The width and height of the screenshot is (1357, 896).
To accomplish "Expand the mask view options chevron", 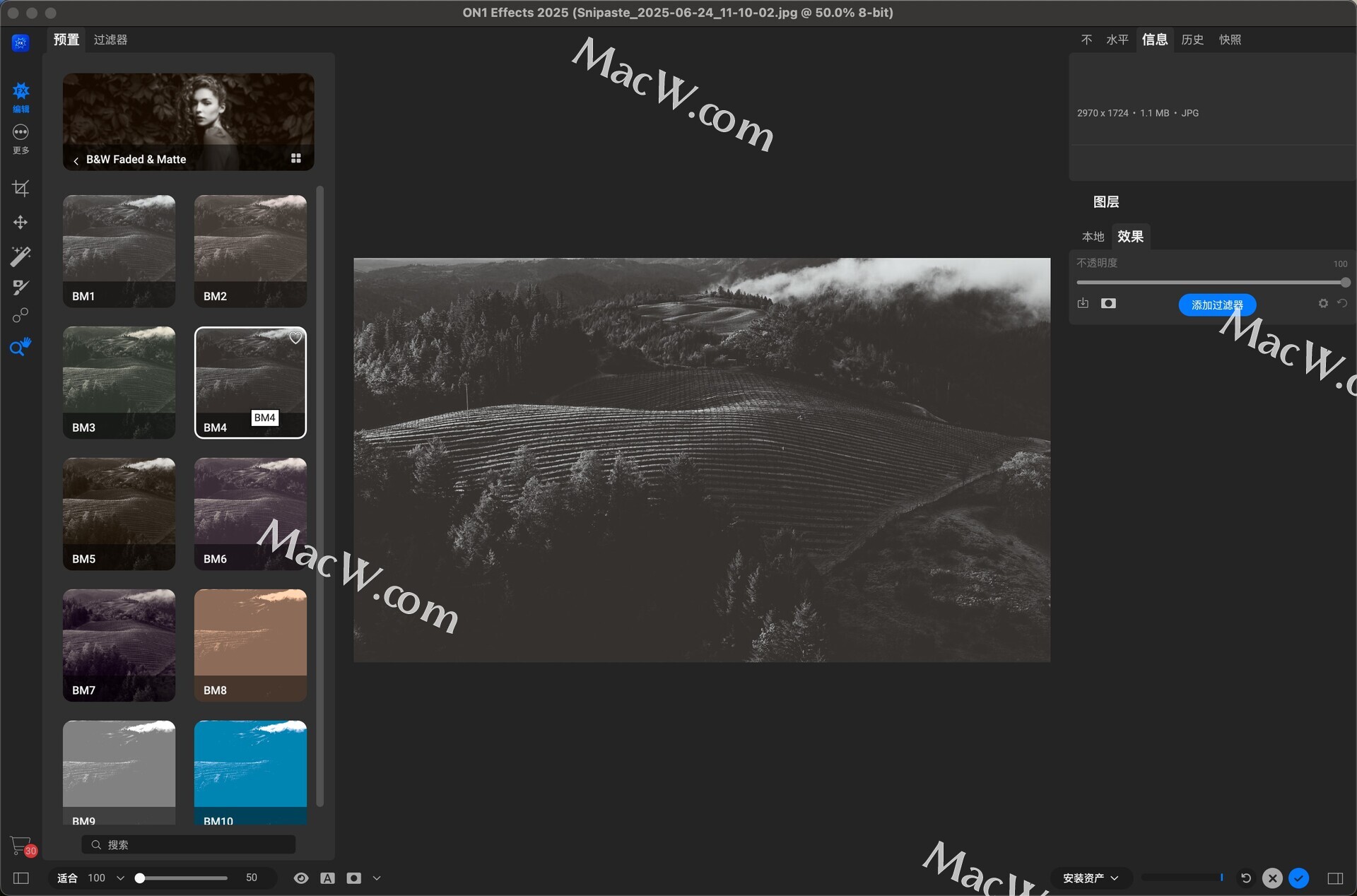I will click(377, 878).
